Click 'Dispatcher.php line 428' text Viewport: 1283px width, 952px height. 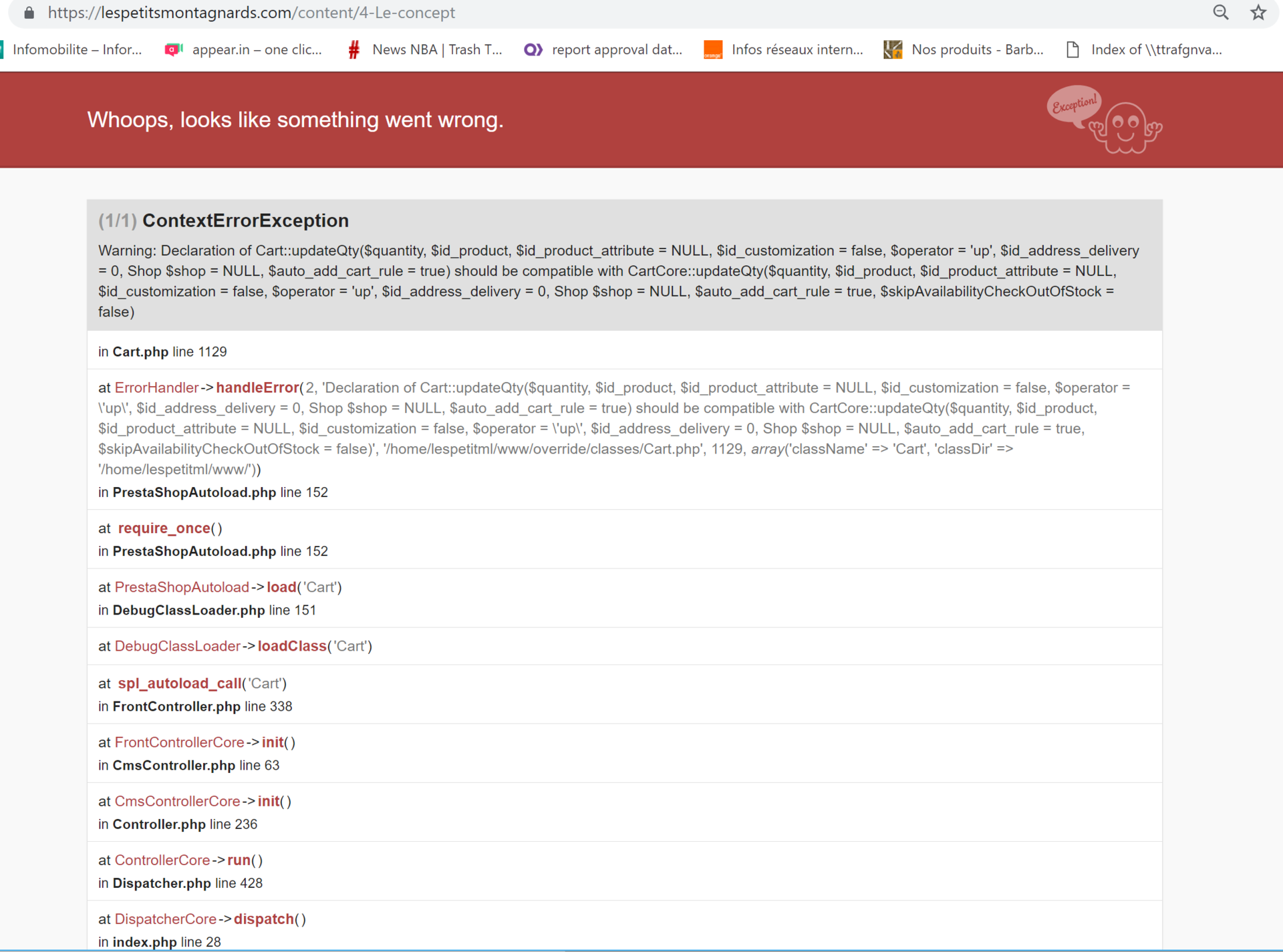pyautogui.click(x=188, y=883)
